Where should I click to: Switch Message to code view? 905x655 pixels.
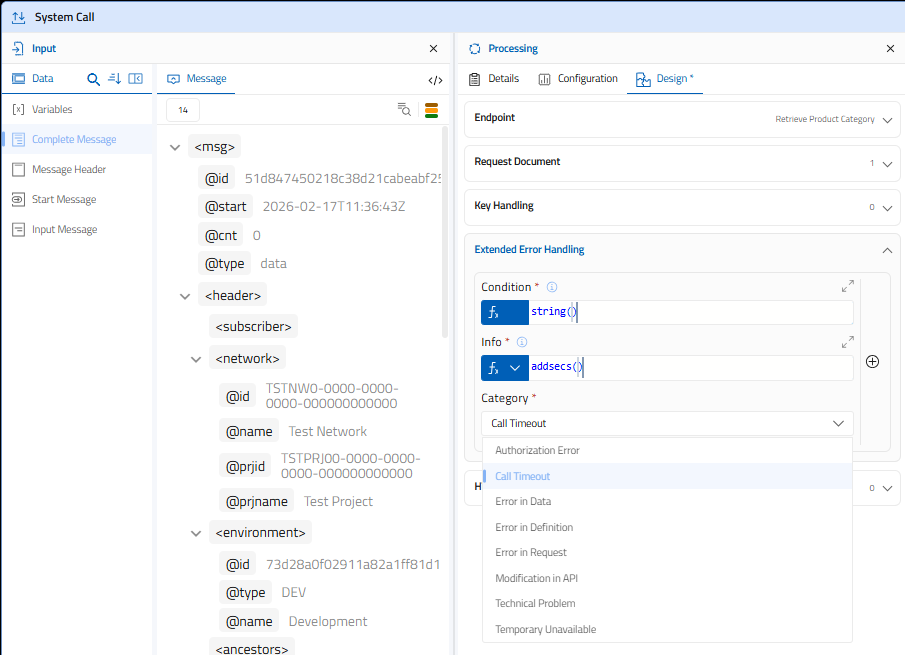(435, 80)
